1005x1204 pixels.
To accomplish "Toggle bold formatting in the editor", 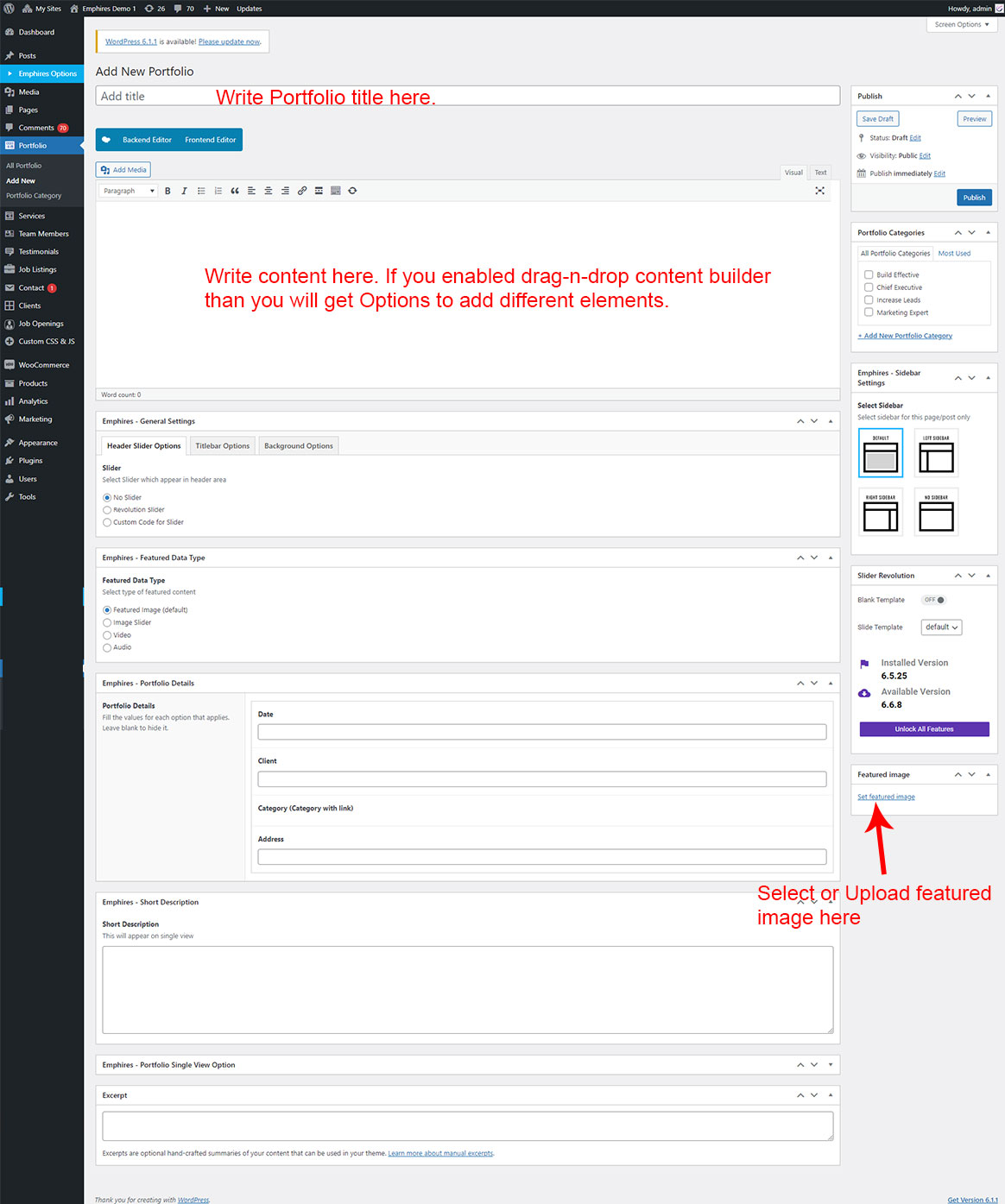I will click(167, 191).
